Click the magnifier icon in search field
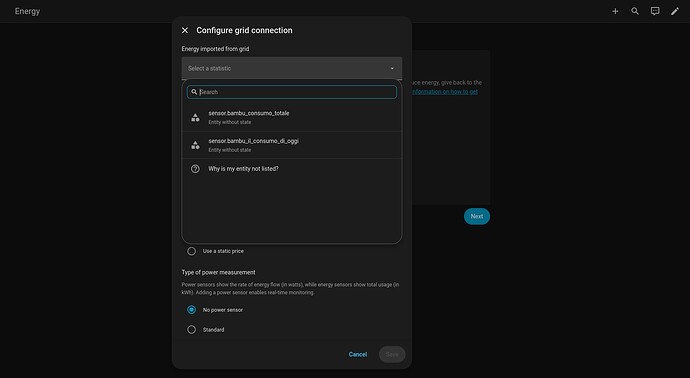The width and height of the screenshot is (690, 378). [194, 92]
